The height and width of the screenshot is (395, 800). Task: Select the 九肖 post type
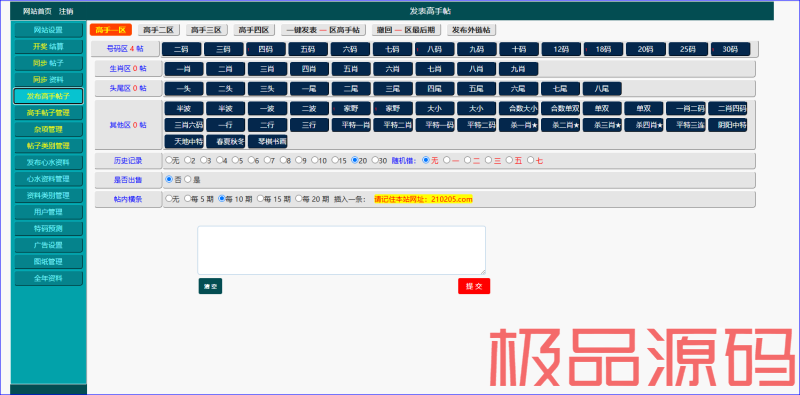[518, 68]
